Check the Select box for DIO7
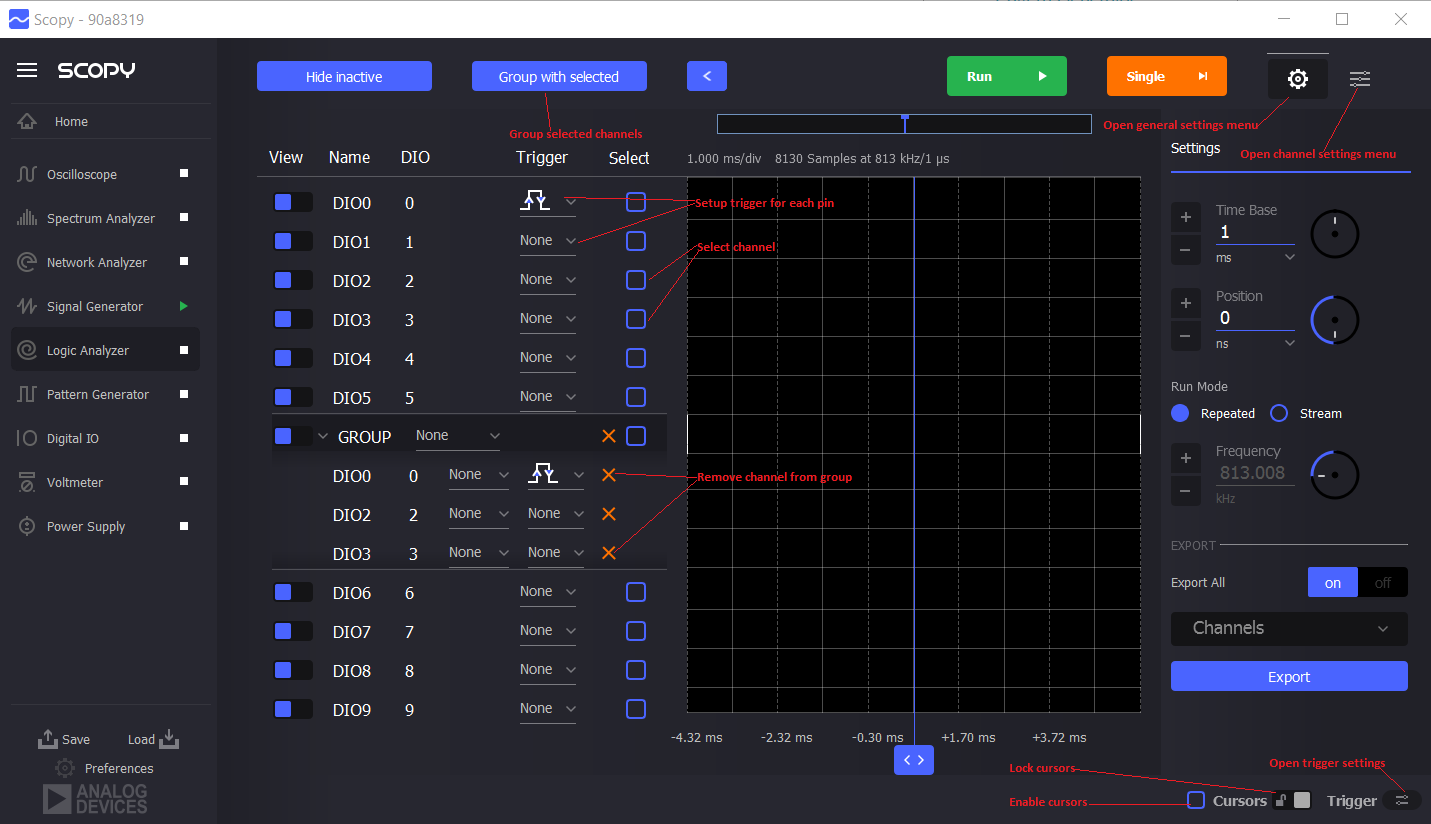 click(636, 631)
